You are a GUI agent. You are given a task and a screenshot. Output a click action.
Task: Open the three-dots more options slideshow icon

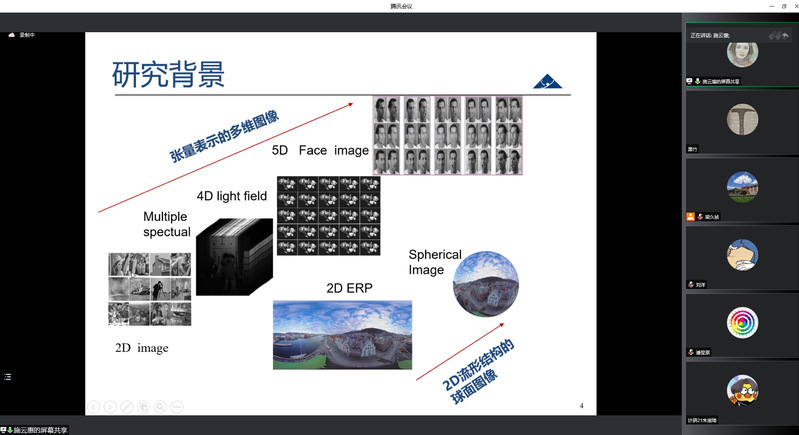(177, 406)
